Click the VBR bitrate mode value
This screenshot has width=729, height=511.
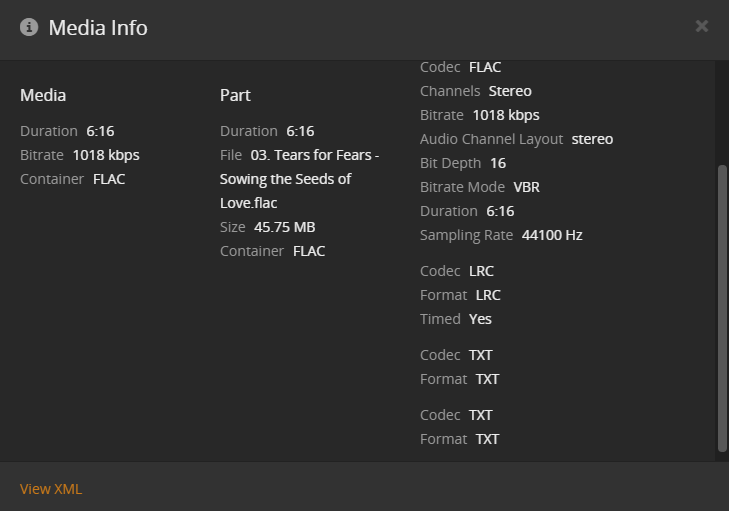click(x=527, y=187)
